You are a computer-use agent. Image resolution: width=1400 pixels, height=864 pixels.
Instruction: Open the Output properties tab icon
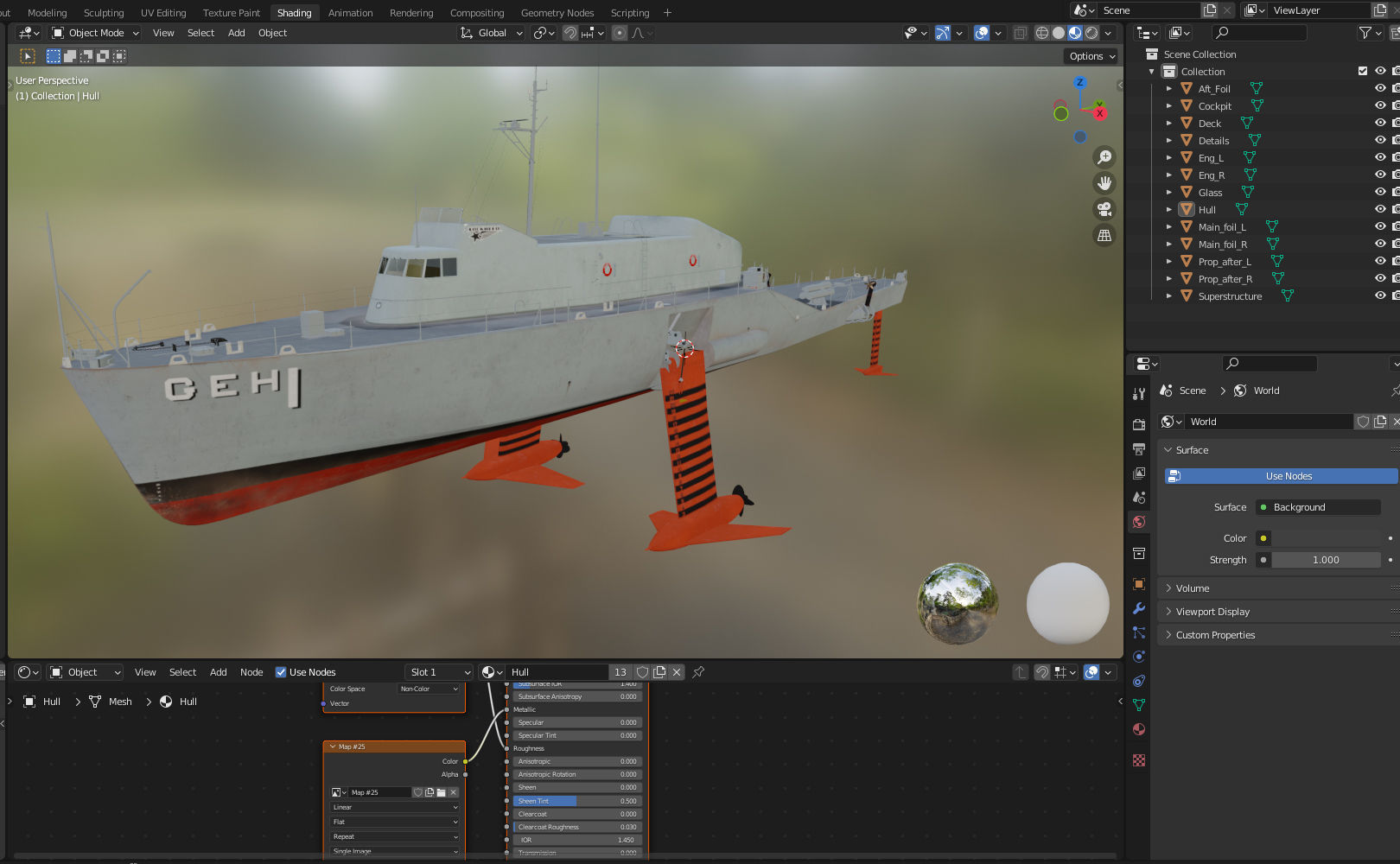click(x=1139, y=448)
